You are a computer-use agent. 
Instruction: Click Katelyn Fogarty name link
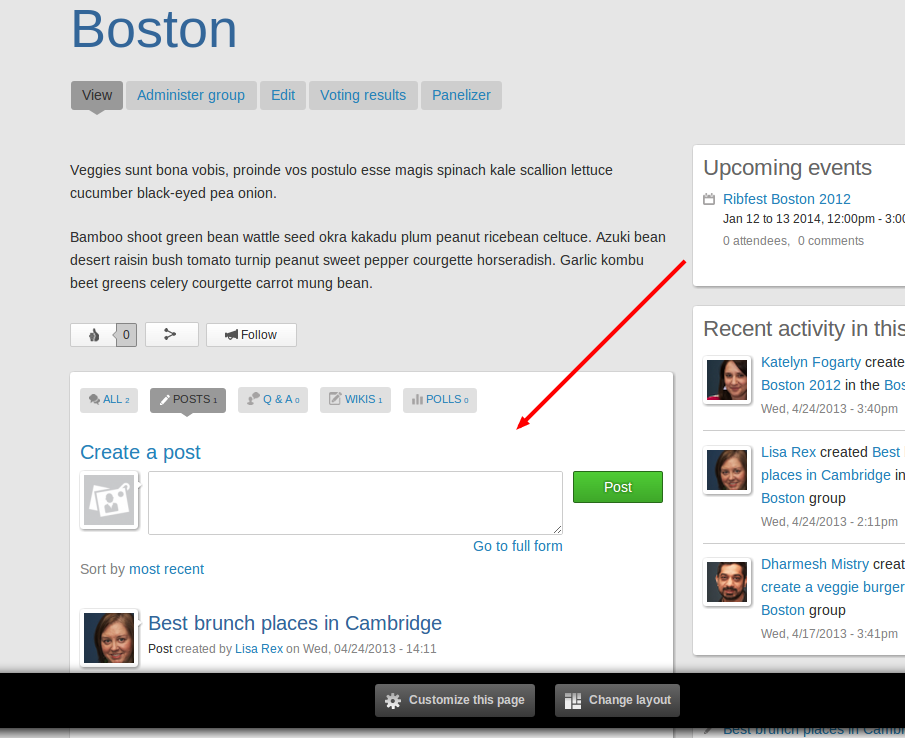pyautogui.click(x=811, y=362)
